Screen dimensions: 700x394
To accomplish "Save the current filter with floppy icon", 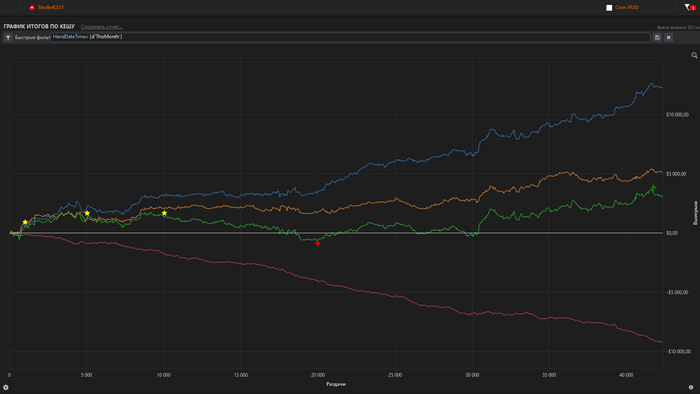I will [657, 37].
